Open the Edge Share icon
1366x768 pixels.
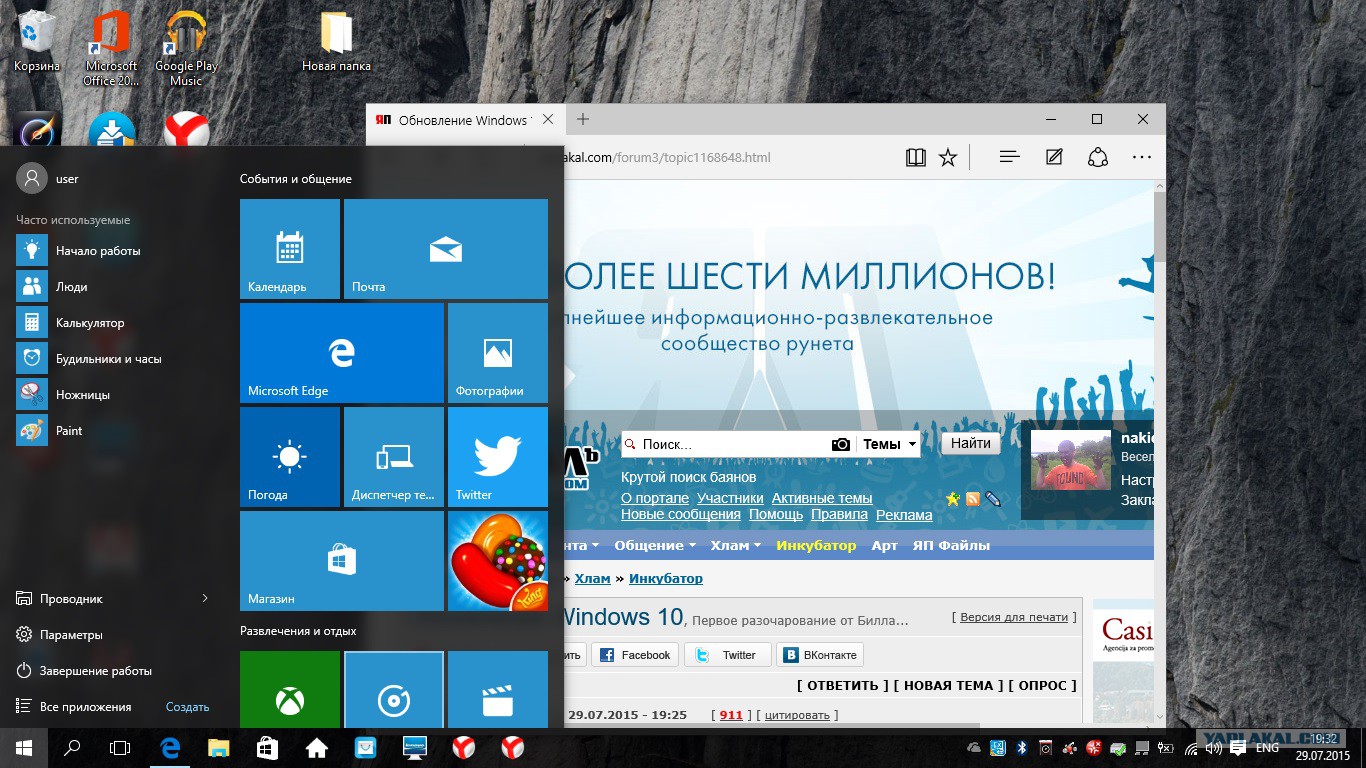click(x=1098, y=157)
